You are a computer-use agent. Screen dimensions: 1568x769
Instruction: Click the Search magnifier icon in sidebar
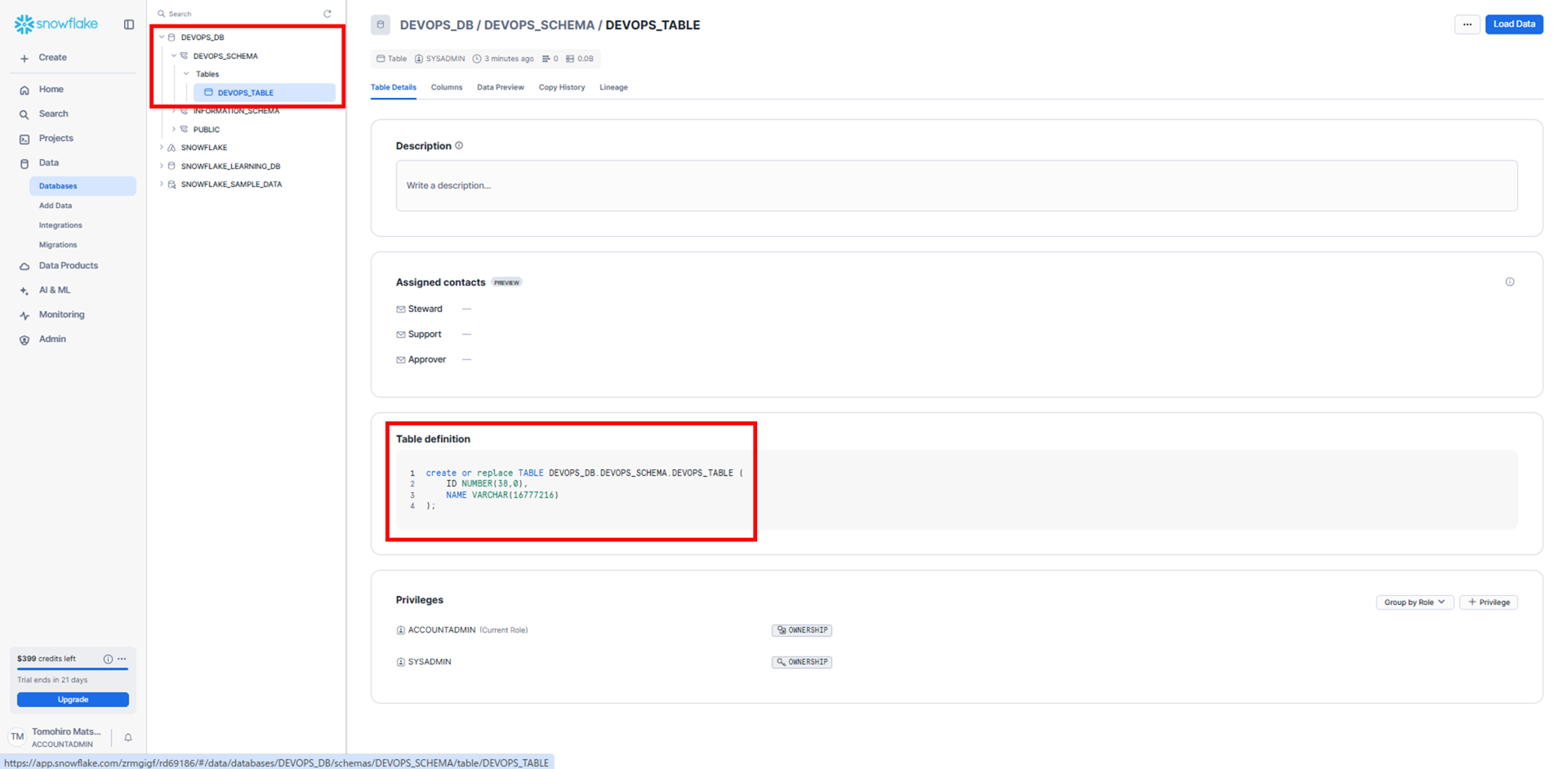pos(24,114)
